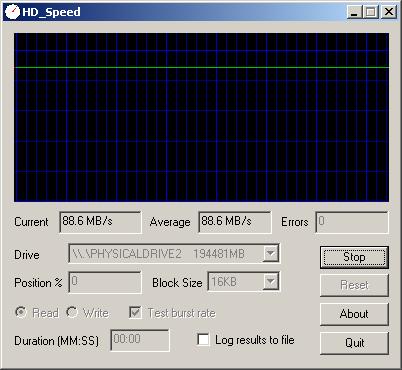
Task: Click the Duration (MM:SS) field
Action: tap(140, 340)
